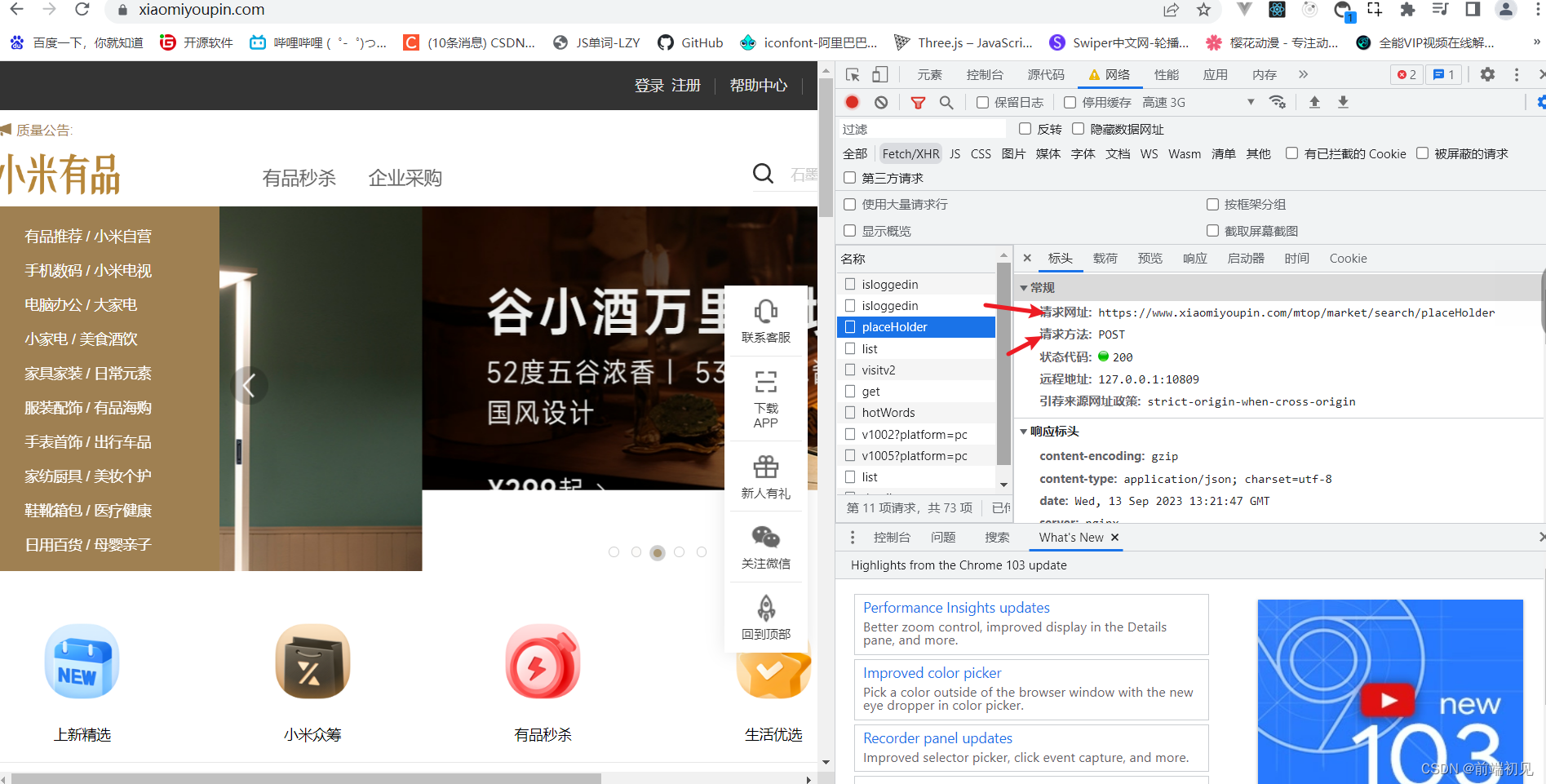Open Improved color picker link

[x=932, y=673]
